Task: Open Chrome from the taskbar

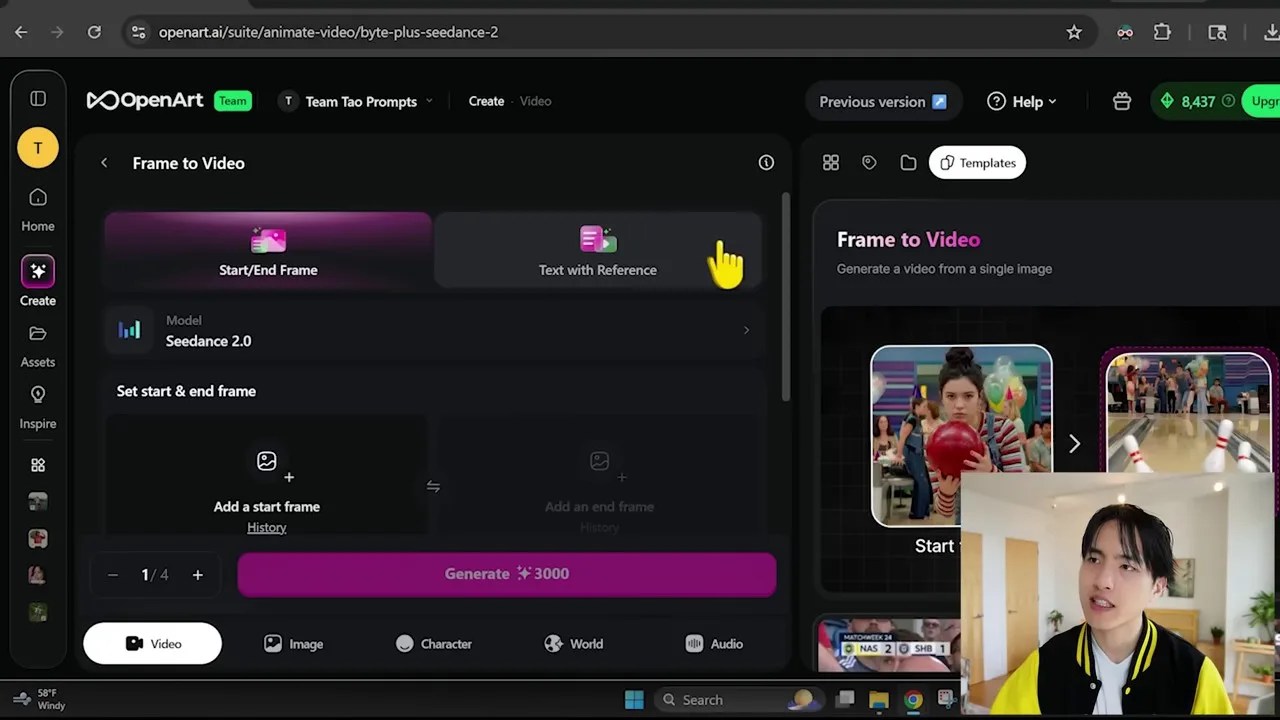Action: point(913,699)
